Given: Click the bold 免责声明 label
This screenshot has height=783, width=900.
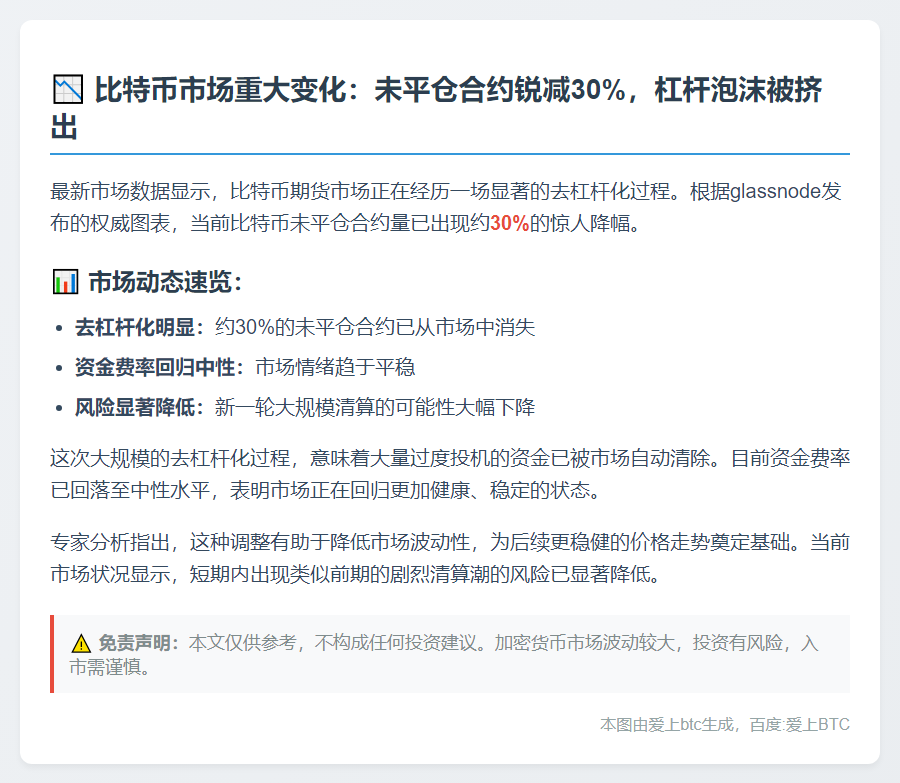Looking at the screenshot, I should tap(138, 643).
